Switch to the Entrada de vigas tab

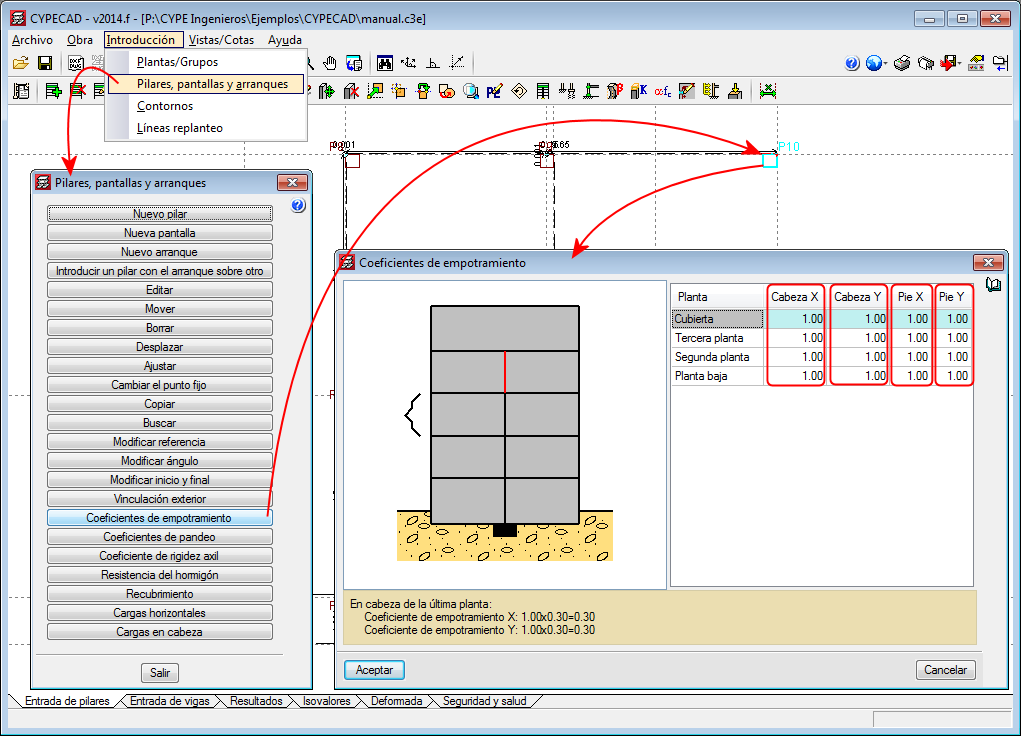click(x=169, y=701)
